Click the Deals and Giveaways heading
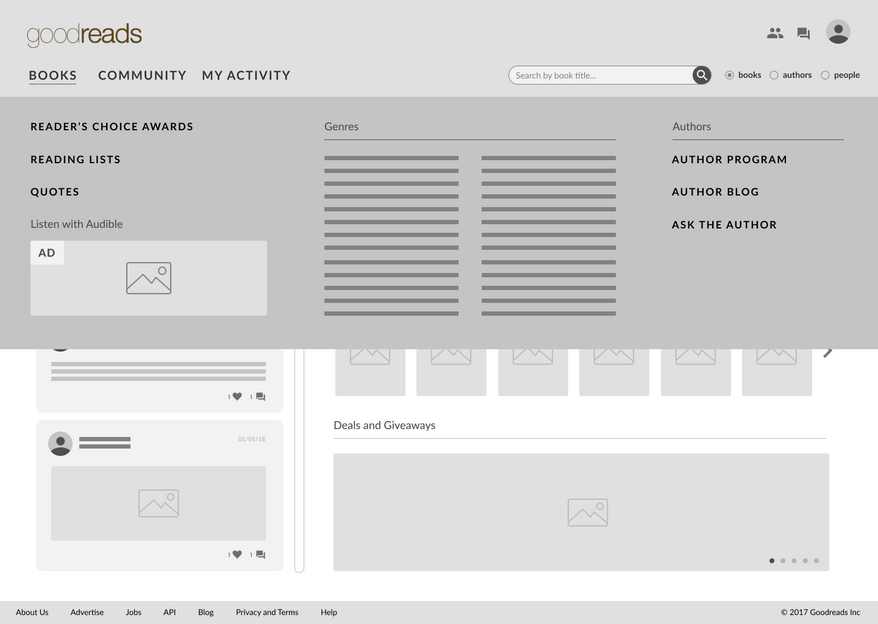This screenshot has height=624, width=878. coord(385,425)
